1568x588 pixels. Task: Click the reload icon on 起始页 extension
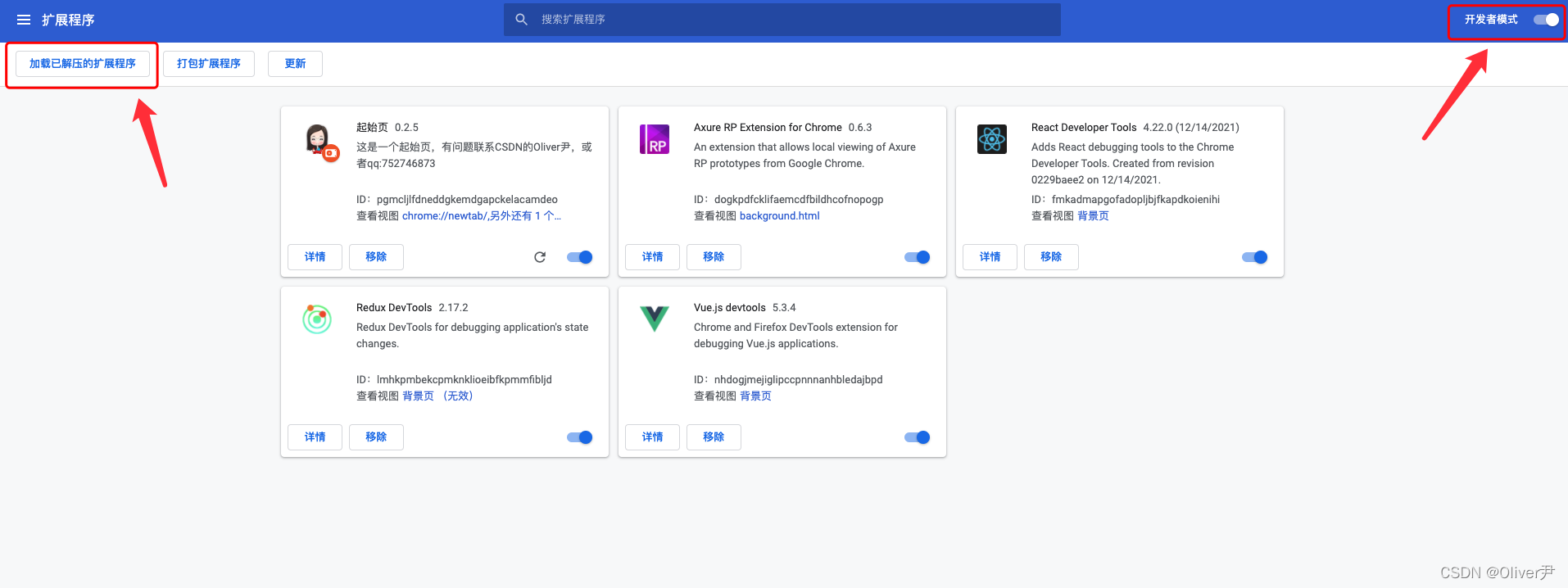click(x=540, y=257)
